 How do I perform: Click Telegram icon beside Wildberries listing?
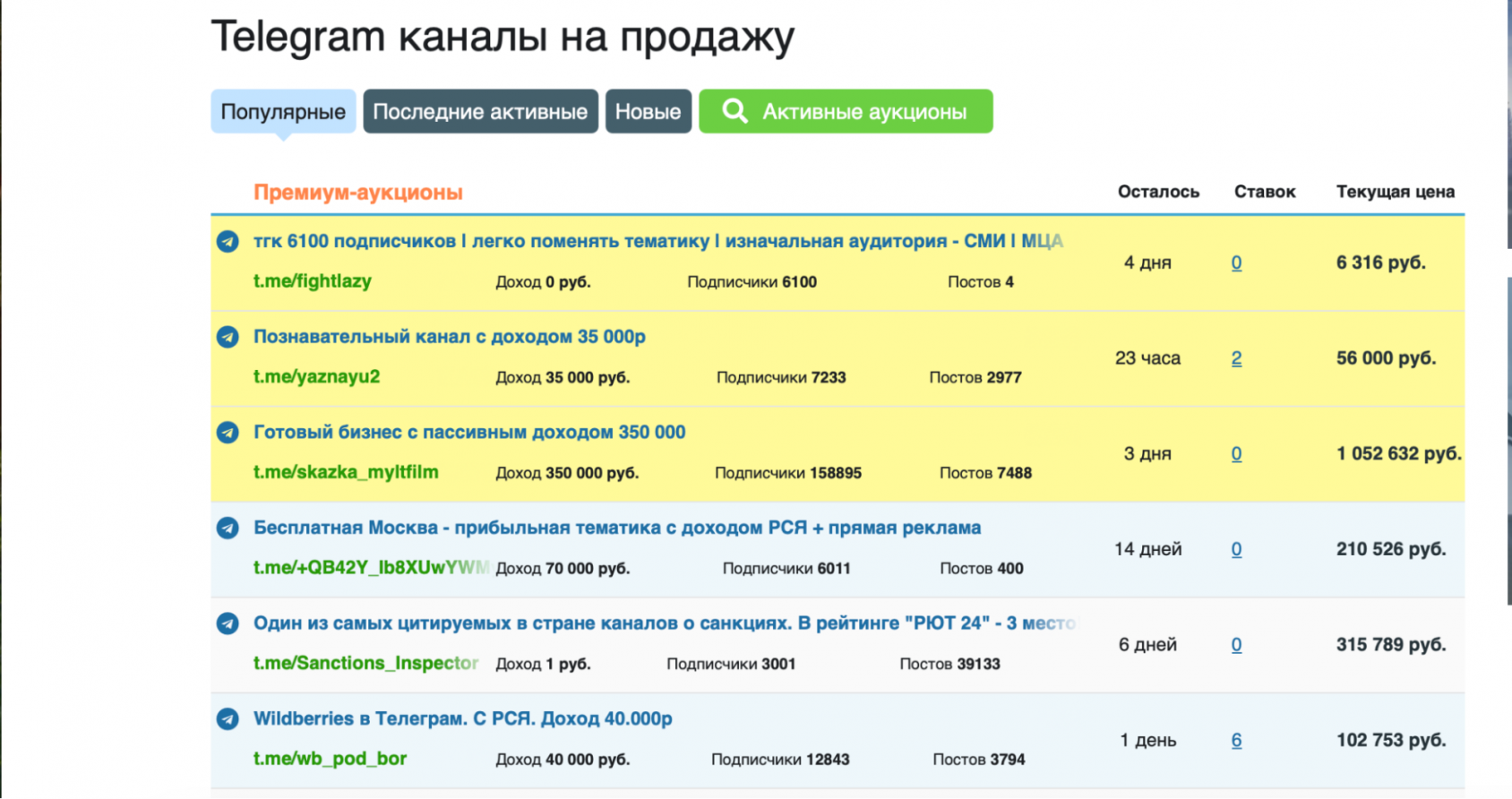click(228, 718)
